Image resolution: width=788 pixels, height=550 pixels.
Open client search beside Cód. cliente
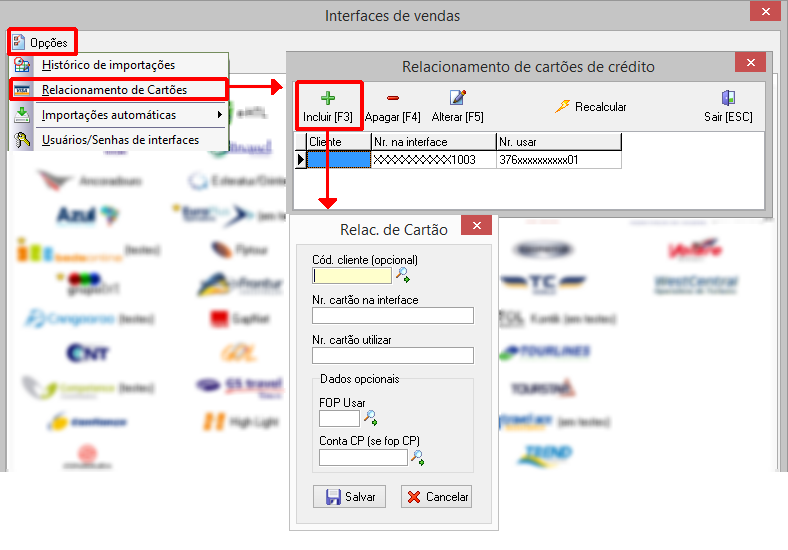point(403,275)
